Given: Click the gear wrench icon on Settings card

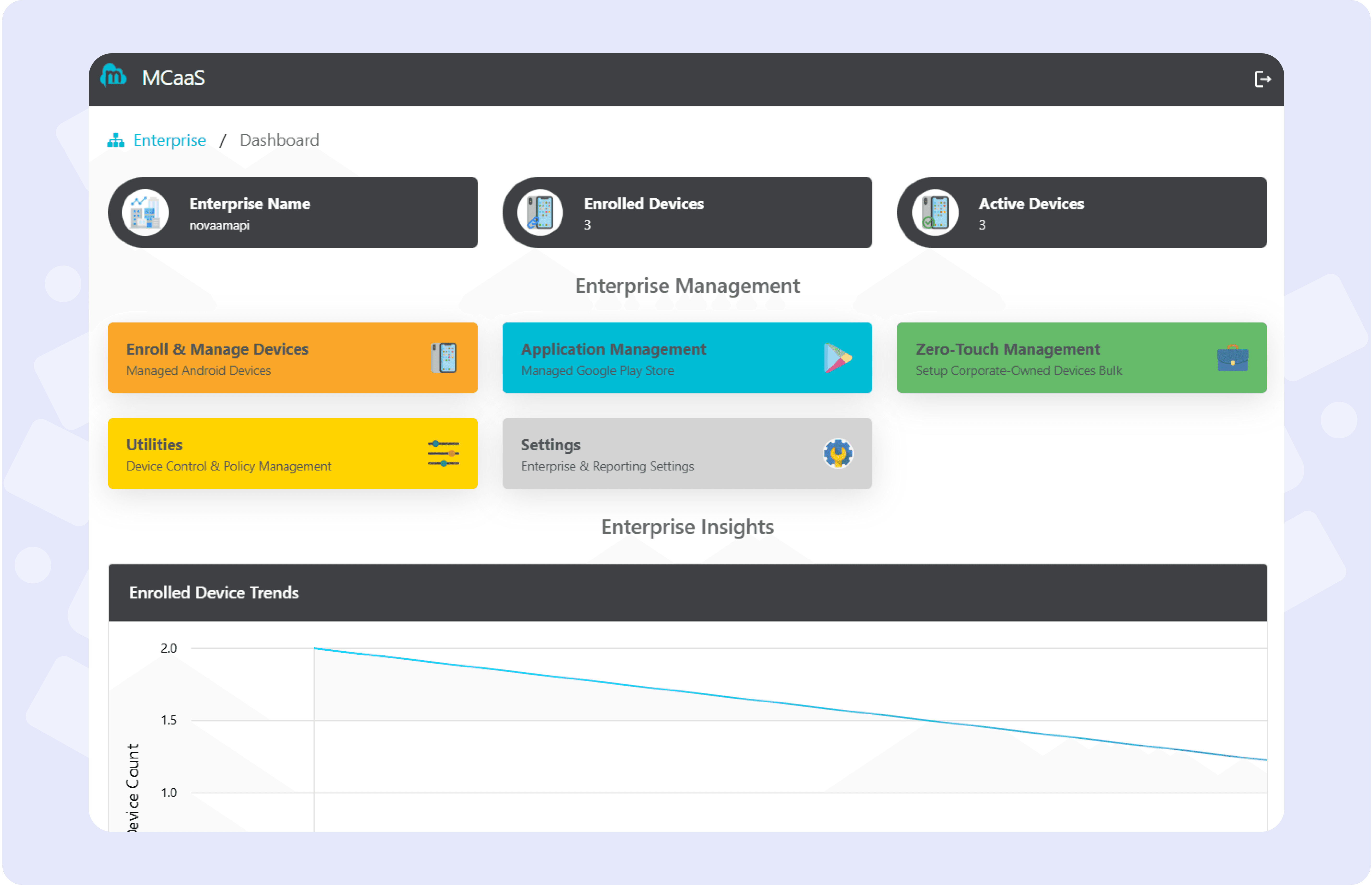Looking at the screenshot, I should 838,453.
